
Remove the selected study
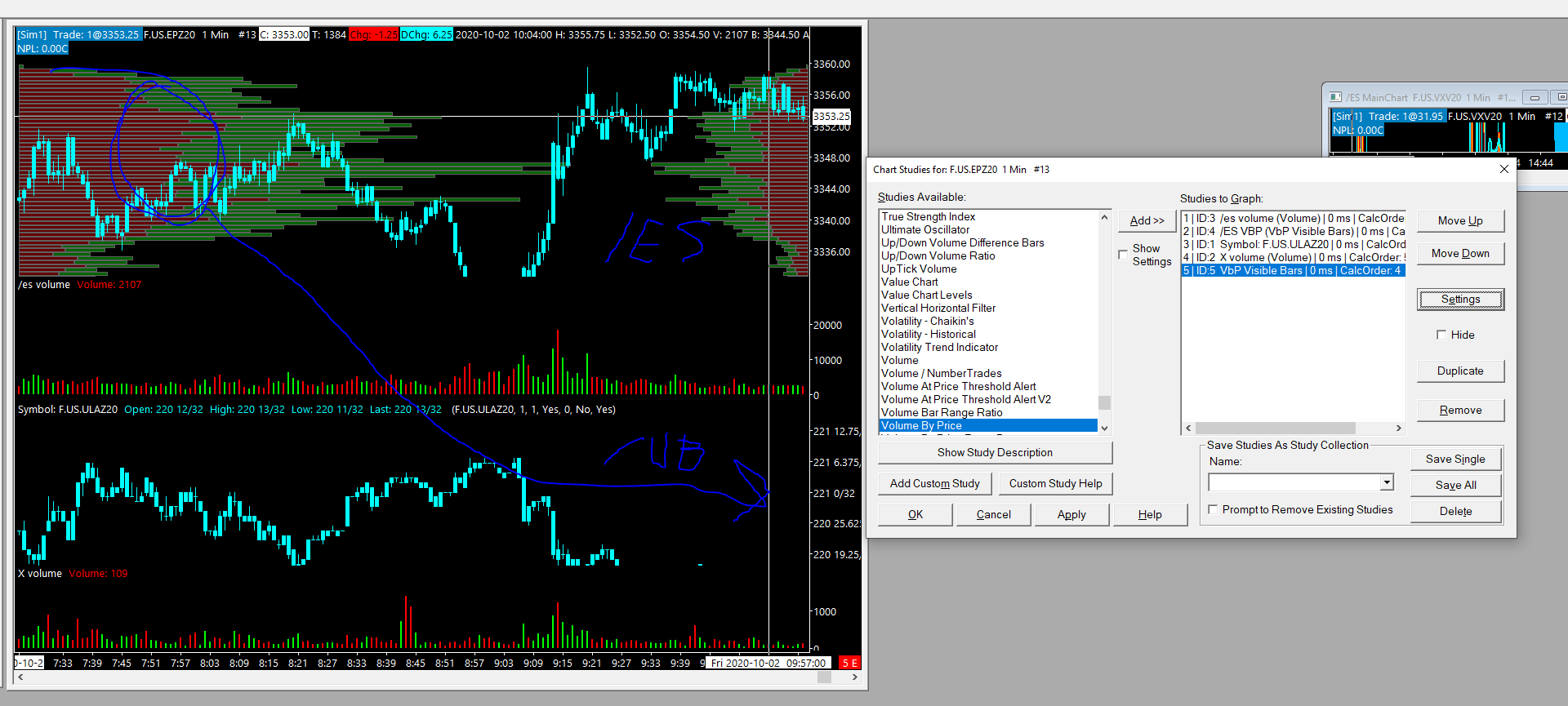1460,410
